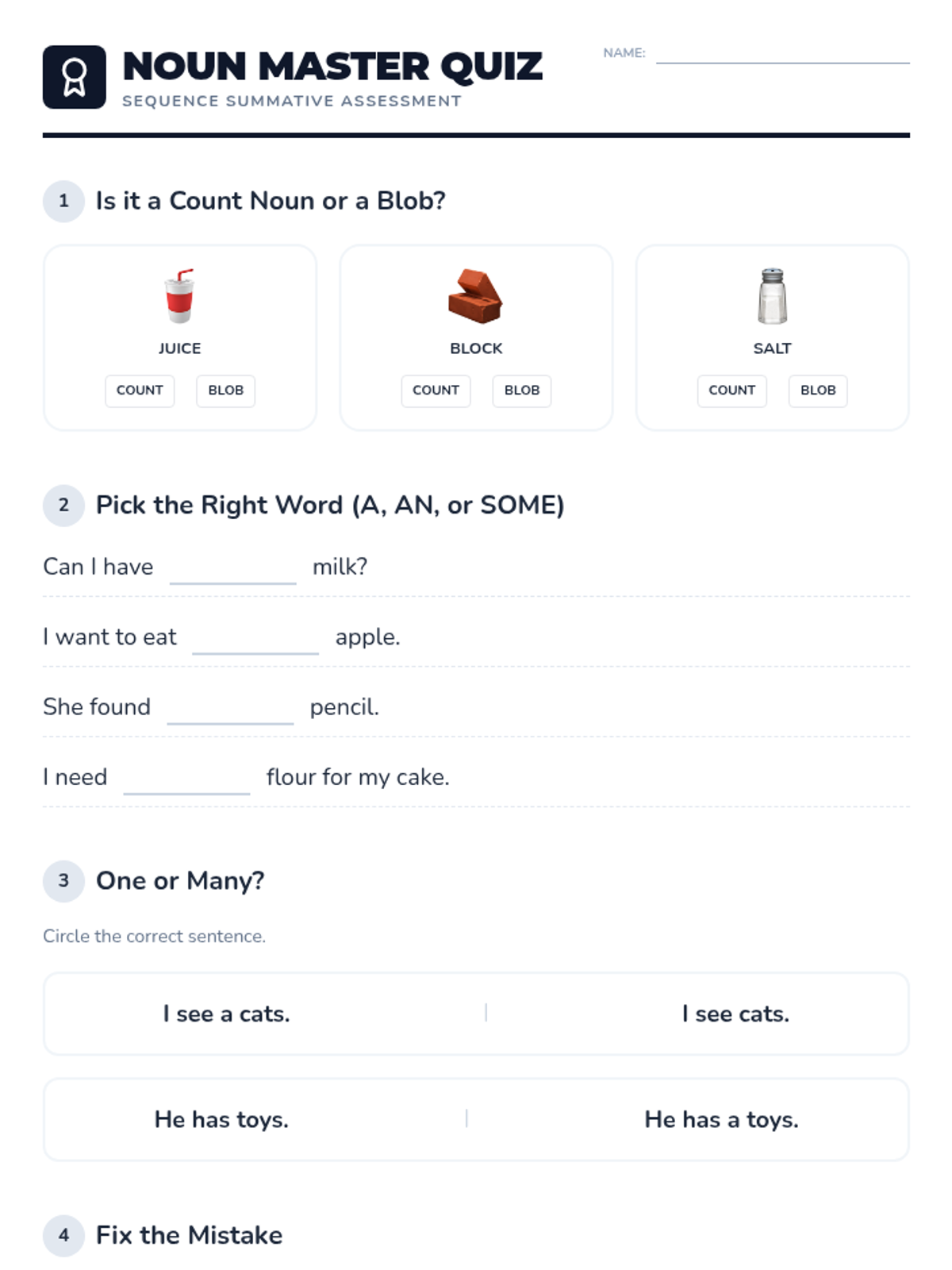Choose BLOB under Block
Viewport: 952px width, 1270px height.
coord(521,391)
